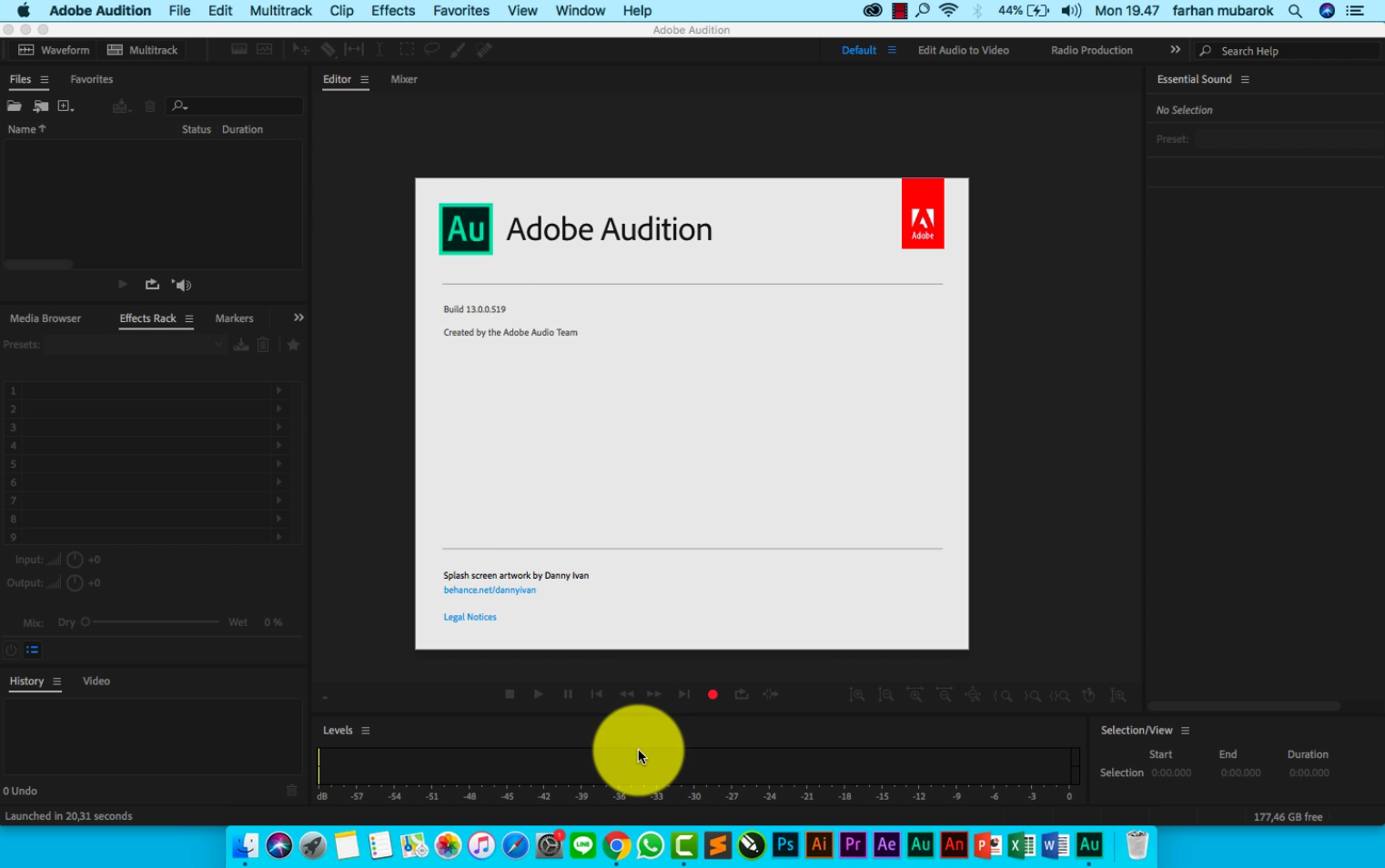Switch to Waveform editor view
The image size is (1385, 868).
click(x=55, y=50)
